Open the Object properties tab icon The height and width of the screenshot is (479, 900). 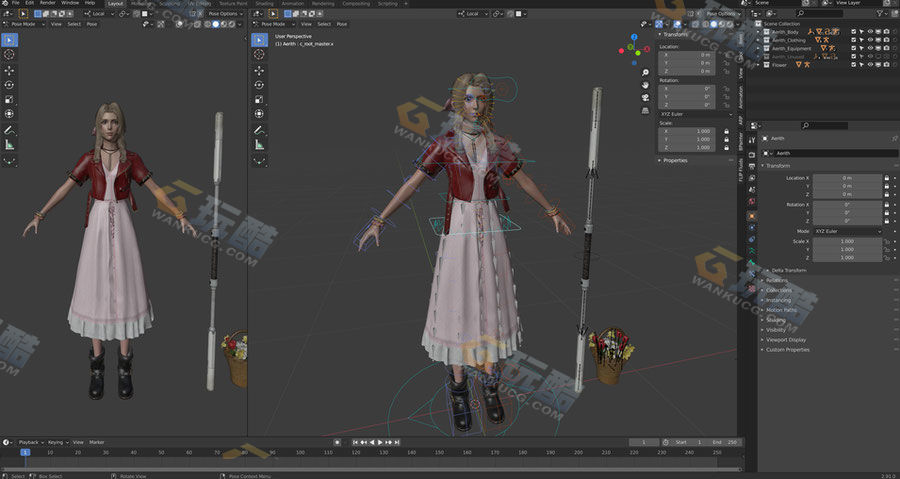(752, 216)
